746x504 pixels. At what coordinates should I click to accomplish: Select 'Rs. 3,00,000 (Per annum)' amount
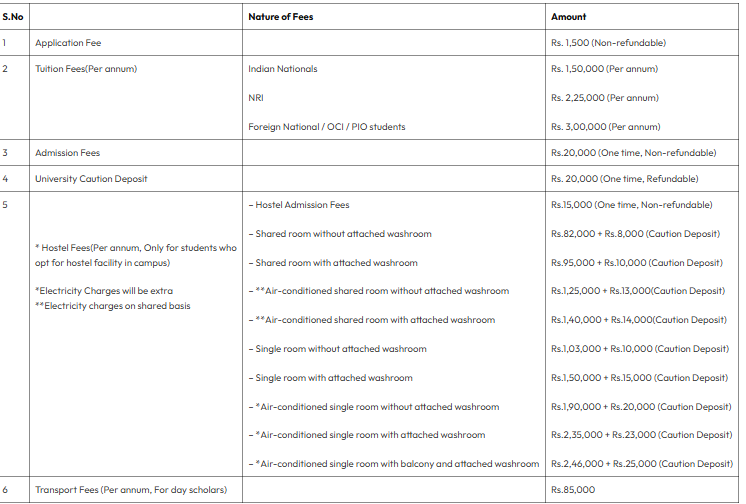click(x=606, y=127)
